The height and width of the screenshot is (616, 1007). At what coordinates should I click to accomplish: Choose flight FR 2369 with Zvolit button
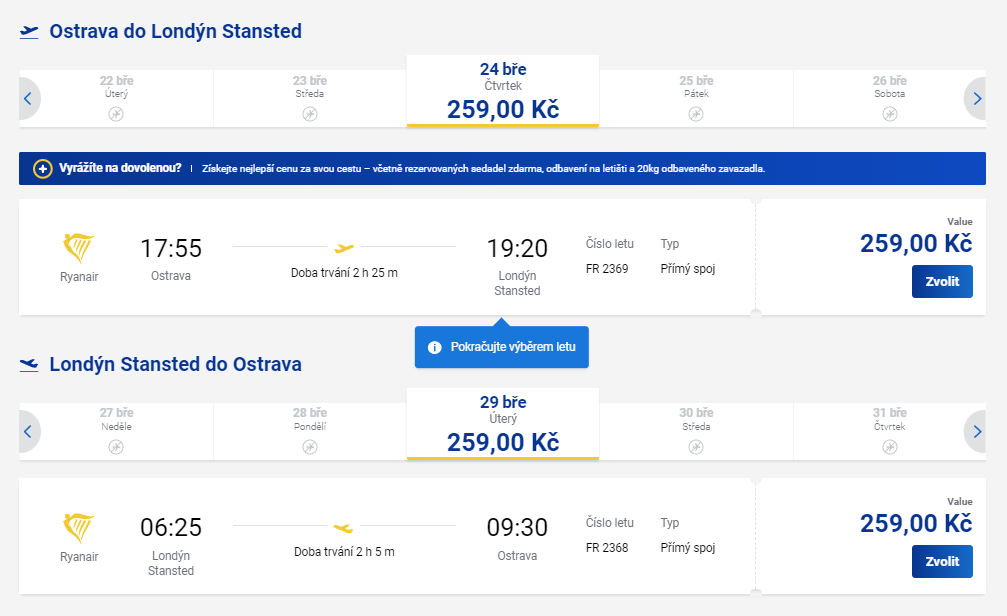pyautogui.click(x=942, y=281)
